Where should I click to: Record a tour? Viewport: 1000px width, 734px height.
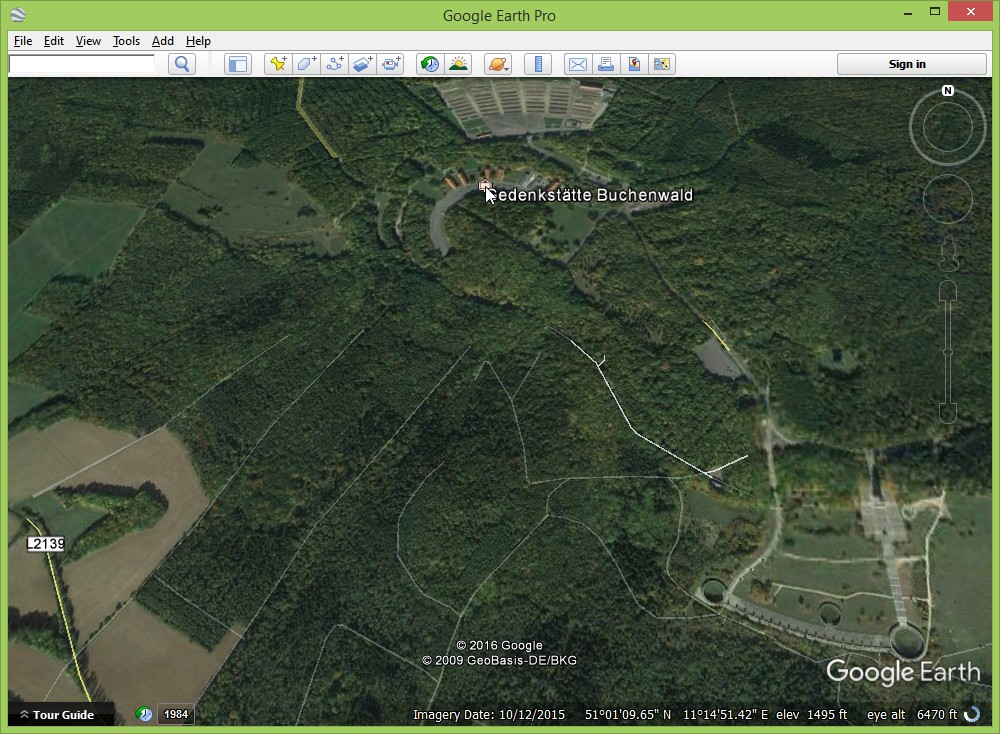pyautogui.click(x=390, y=64)
